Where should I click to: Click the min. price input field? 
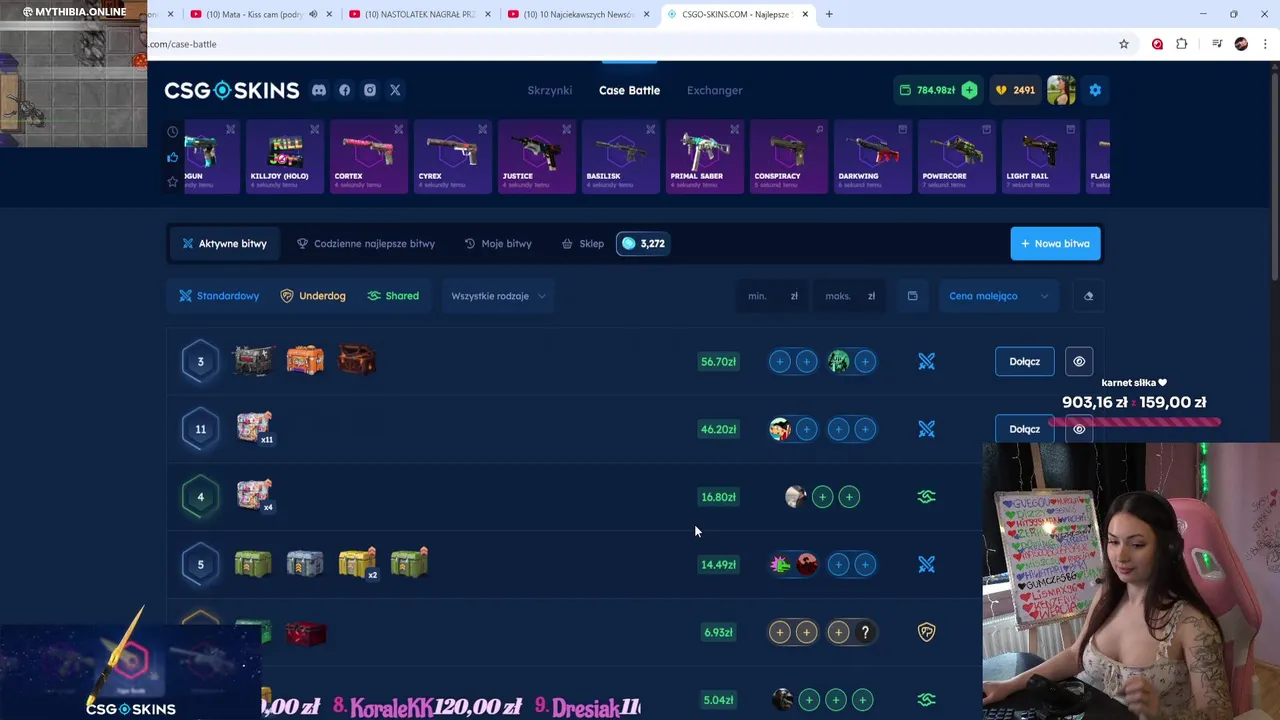(773, 296)
